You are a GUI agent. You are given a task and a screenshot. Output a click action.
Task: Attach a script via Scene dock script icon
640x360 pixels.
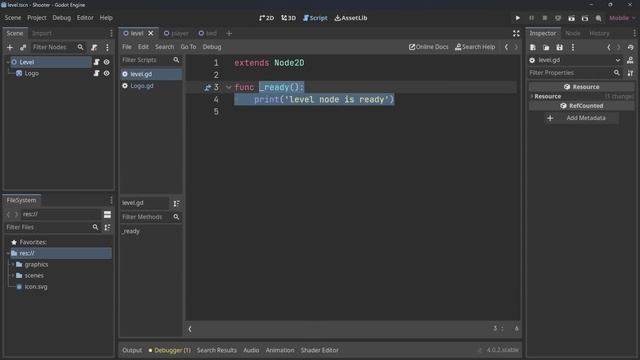point(94,47)
